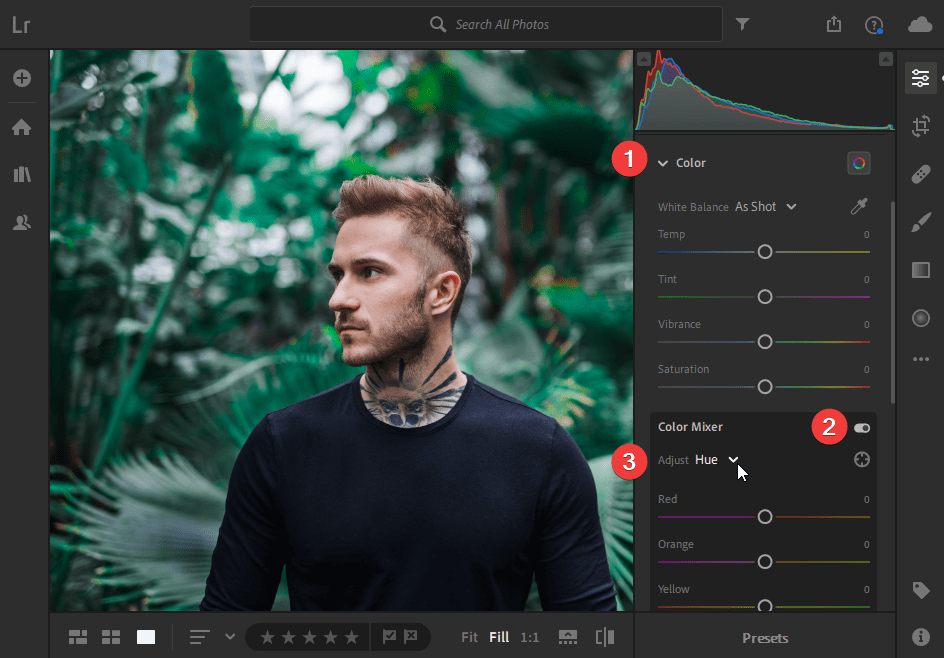Viewport: 944px width, 658px height.
Task: Open cloud sync status
Action: pos(919,24)
